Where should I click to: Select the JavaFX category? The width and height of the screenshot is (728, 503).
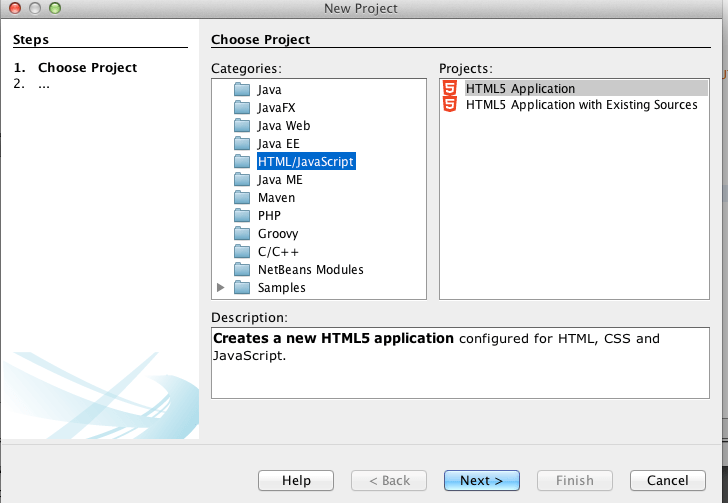[x=276, y=108]
